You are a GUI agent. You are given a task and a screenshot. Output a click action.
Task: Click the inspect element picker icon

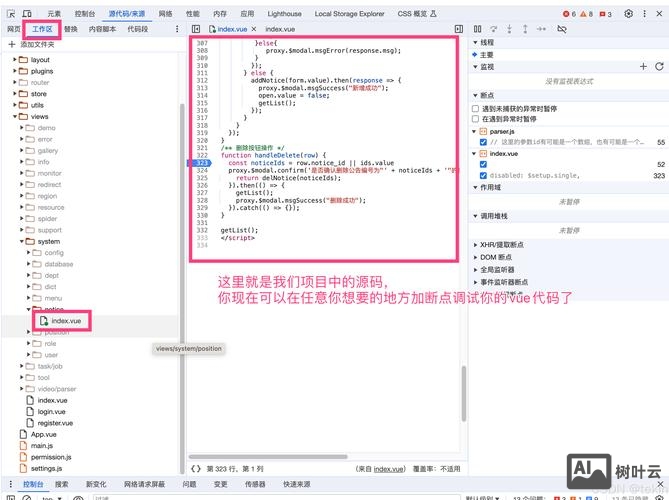(x=9, y=14)
